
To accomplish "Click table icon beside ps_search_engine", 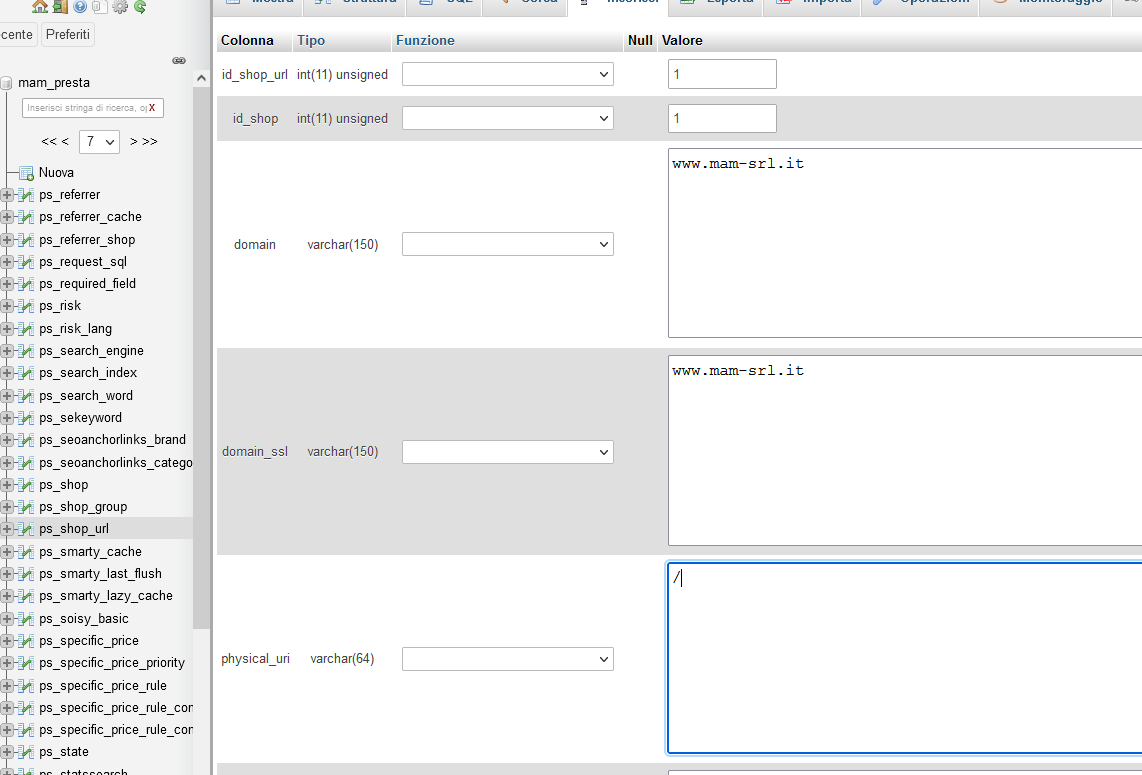I will pos(26,350).
